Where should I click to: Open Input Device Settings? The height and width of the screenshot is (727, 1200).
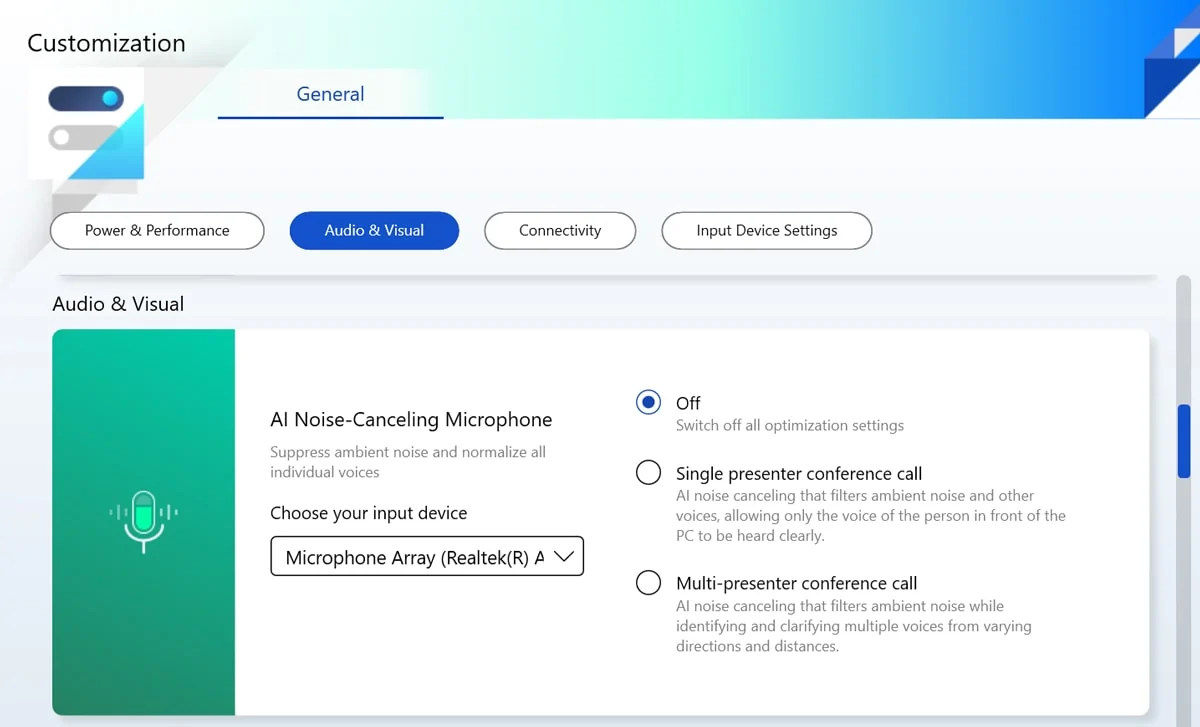(766, 230)
